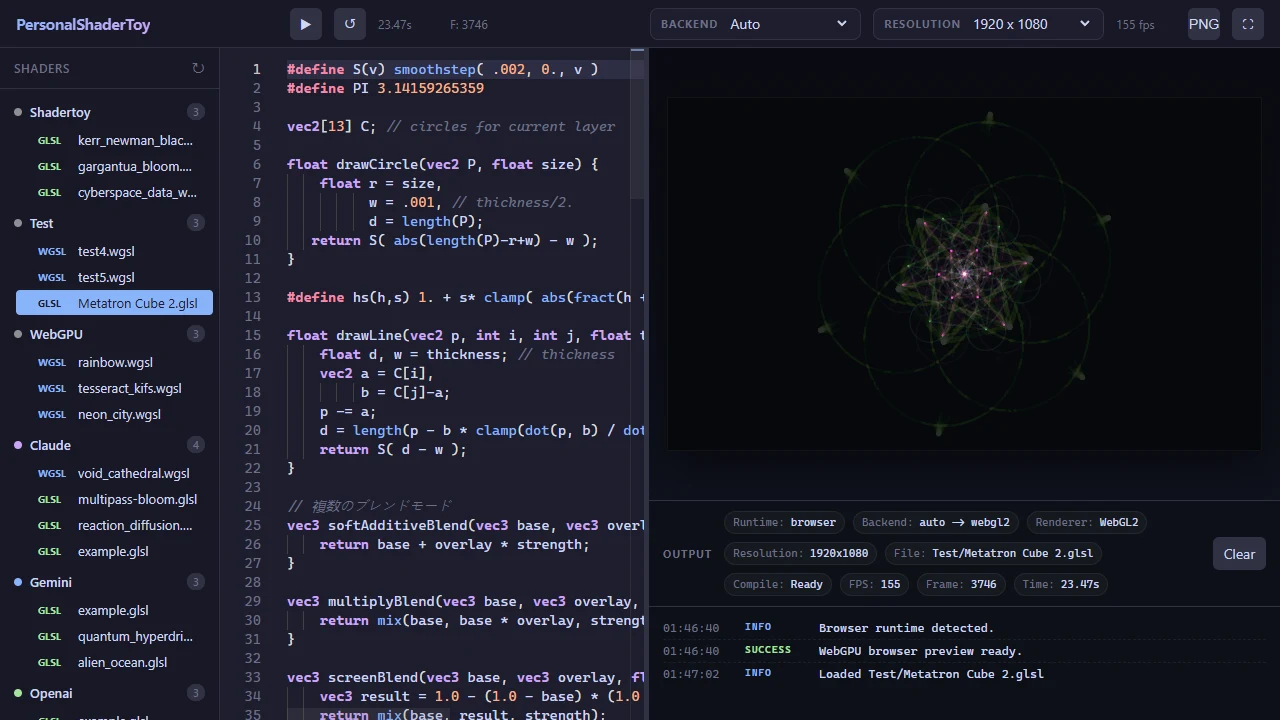Click the FPS: 155 chip

pos(875,584)
